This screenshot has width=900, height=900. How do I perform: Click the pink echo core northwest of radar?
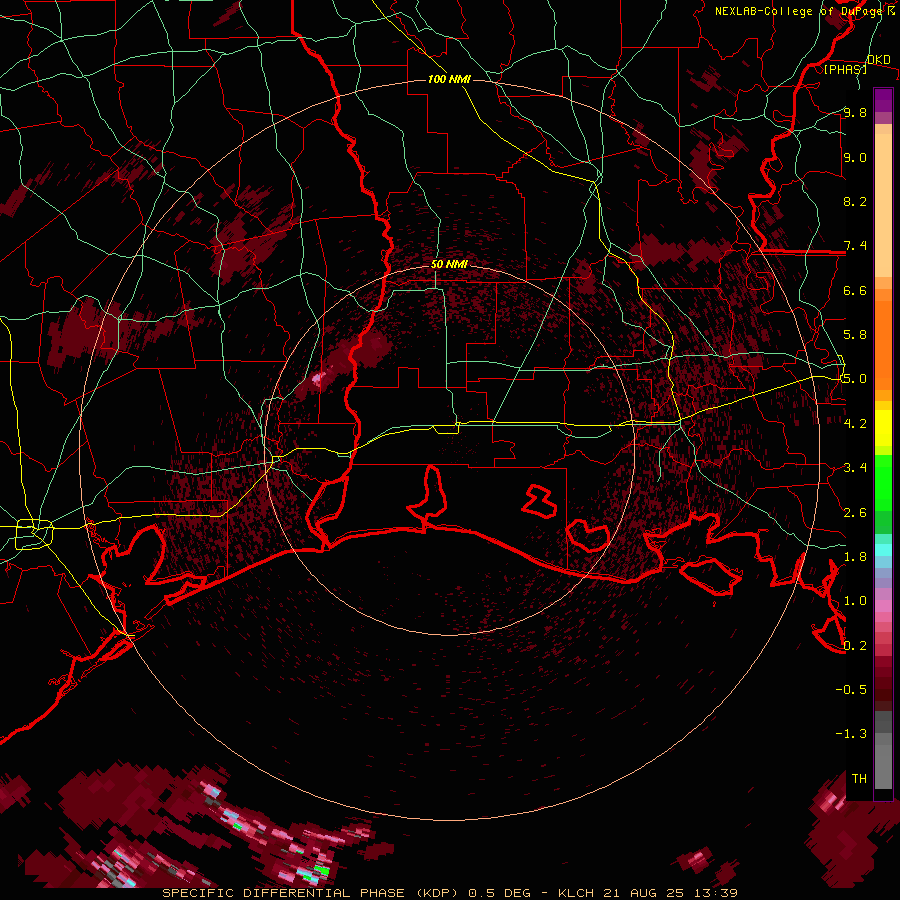[x=317, y=378]
